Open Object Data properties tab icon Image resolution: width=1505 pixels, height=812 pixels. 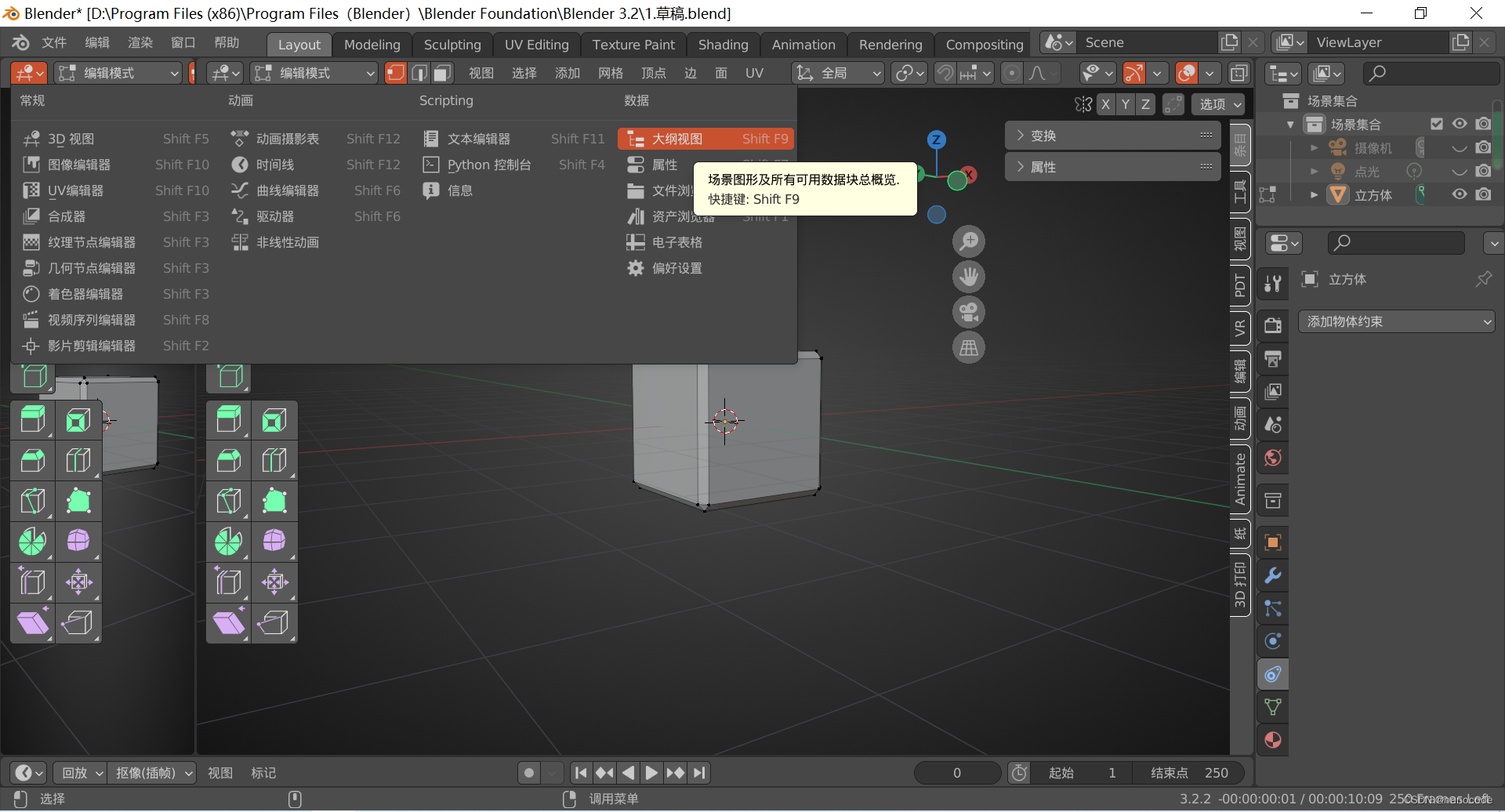click(x=1273, y=707)
